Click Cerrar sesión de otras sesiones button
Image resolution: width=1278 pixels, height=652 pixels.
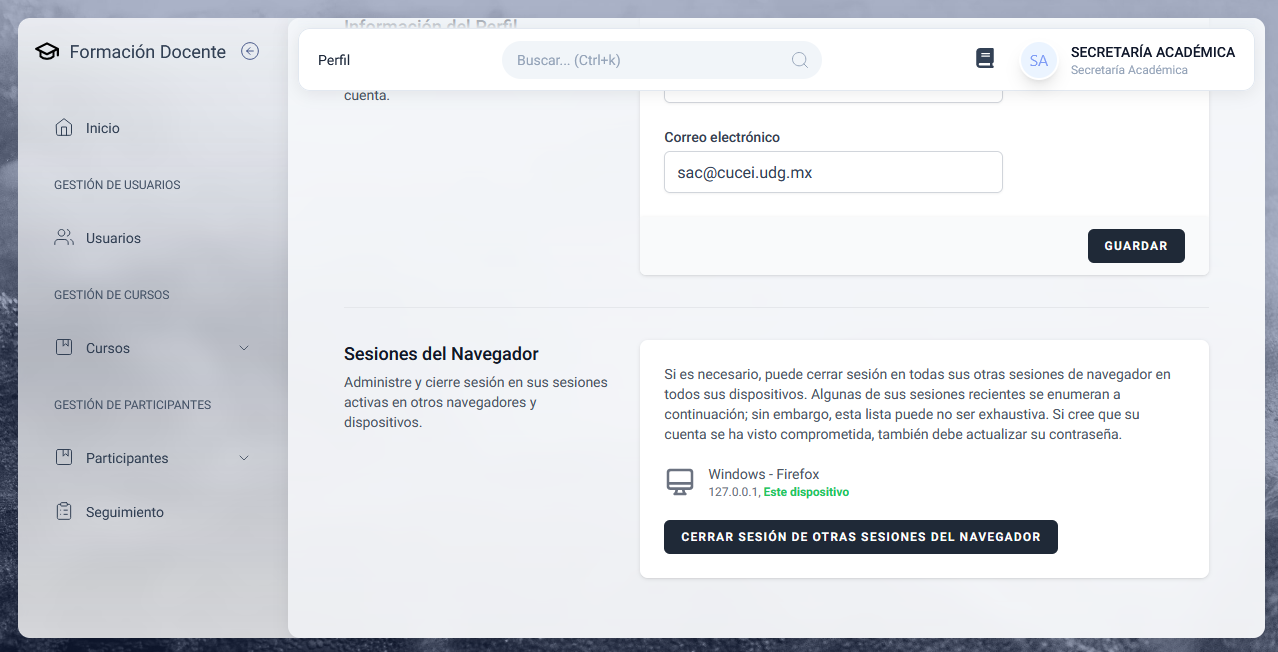860,537
